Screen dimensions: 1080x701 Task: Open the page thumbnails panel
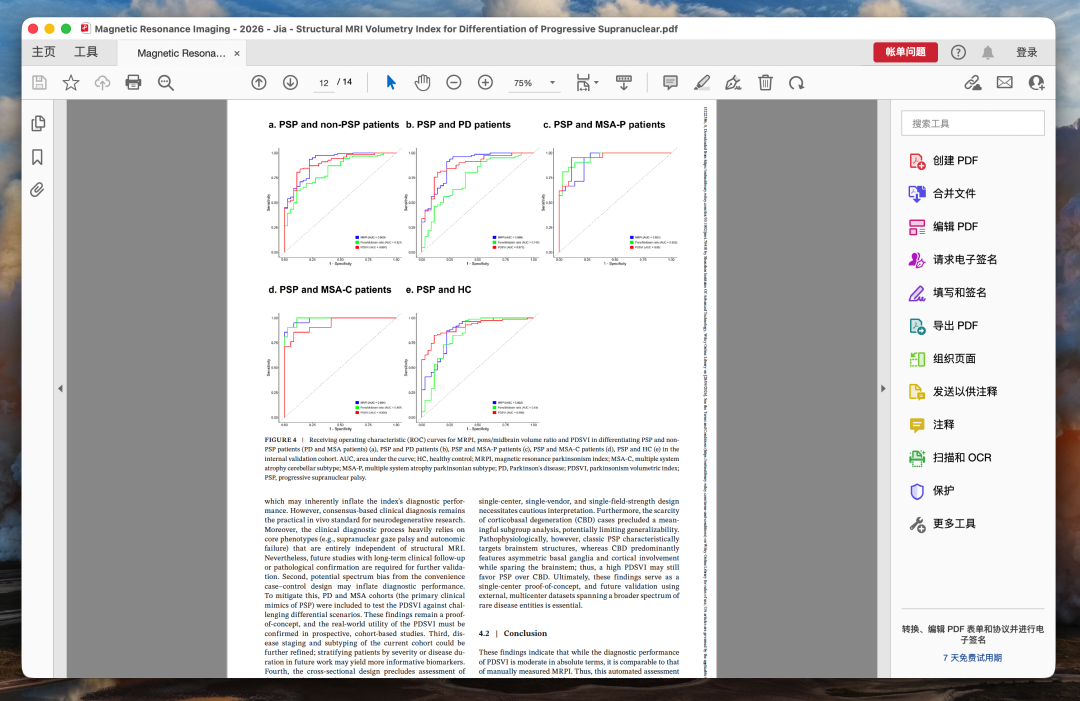coord(38,123)
